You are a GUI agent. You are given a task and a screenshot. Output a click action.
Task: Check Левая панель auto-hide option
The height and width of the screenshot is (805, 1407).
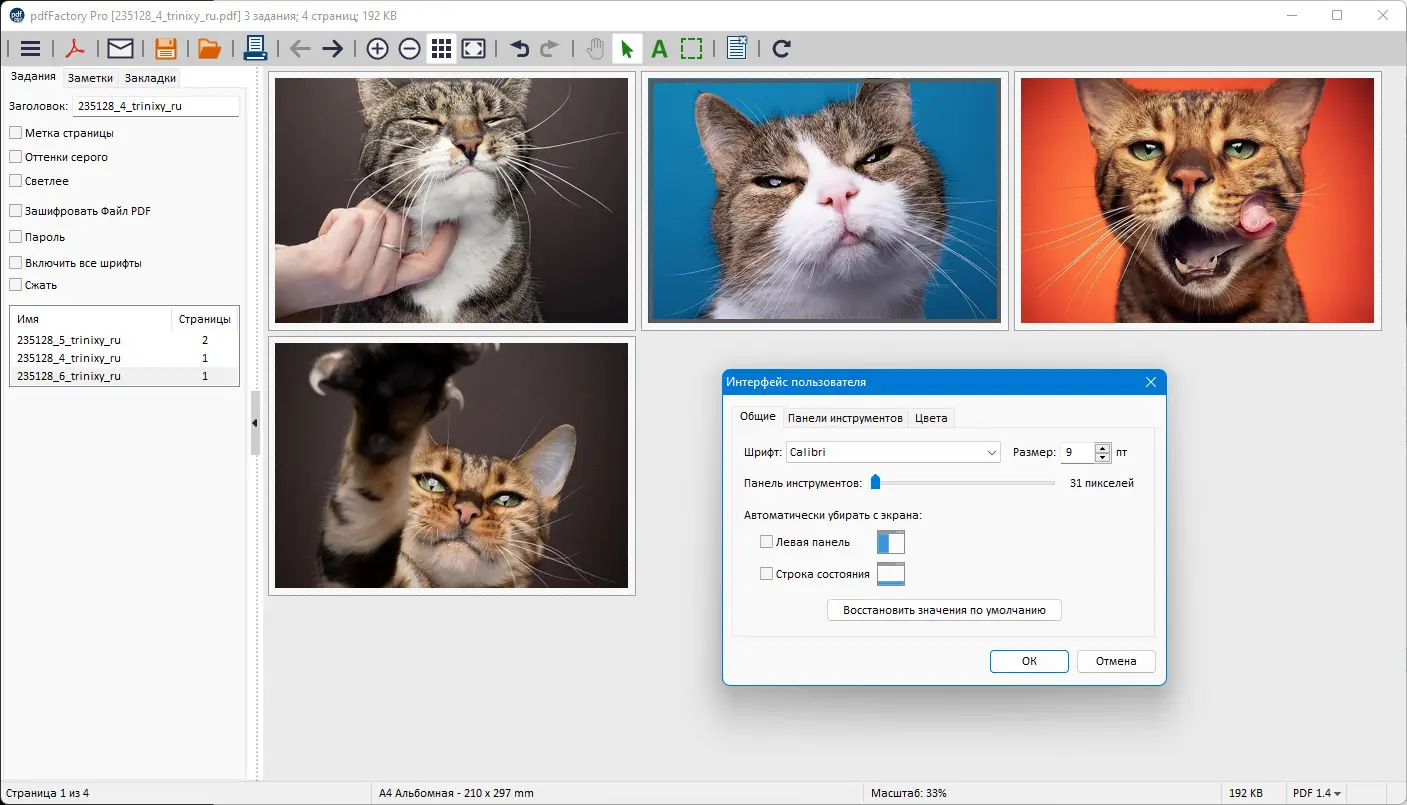coord(766,542)
